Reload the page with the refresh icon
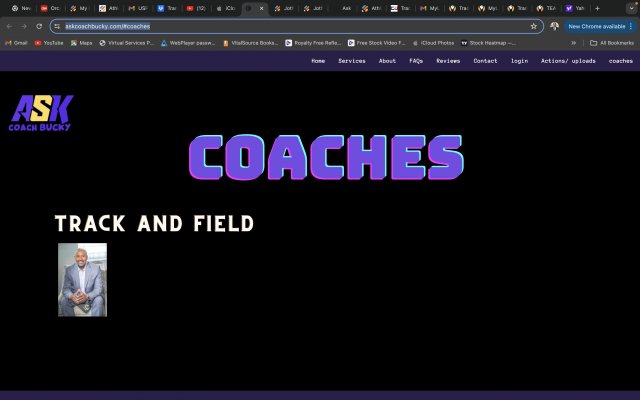This screenshot has height=400, width=640. (39, 26)
